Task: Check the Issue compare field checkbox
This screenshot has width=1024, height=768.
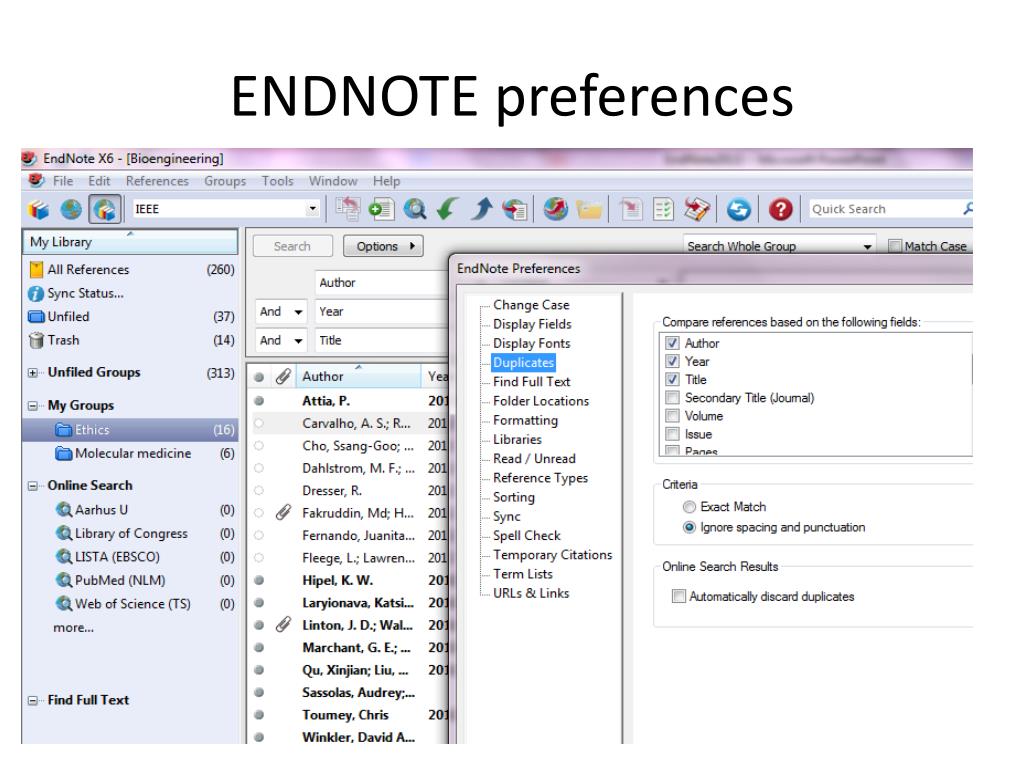Action: tap(672, 434)
